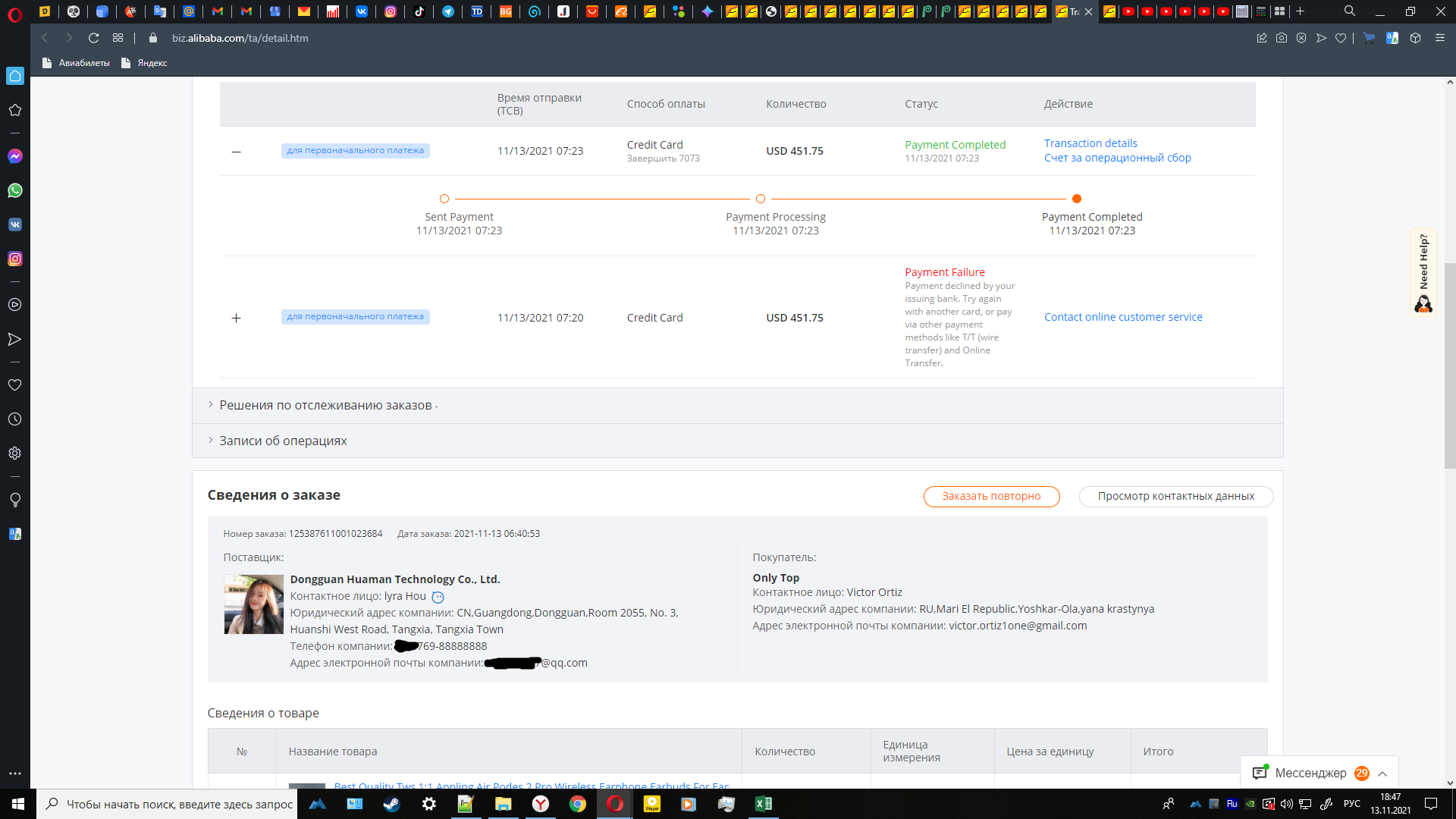The height and width of the screenshot is (819, 1456).
Task: Click the chat icon next to Iyra Hou
Action: 438,597
